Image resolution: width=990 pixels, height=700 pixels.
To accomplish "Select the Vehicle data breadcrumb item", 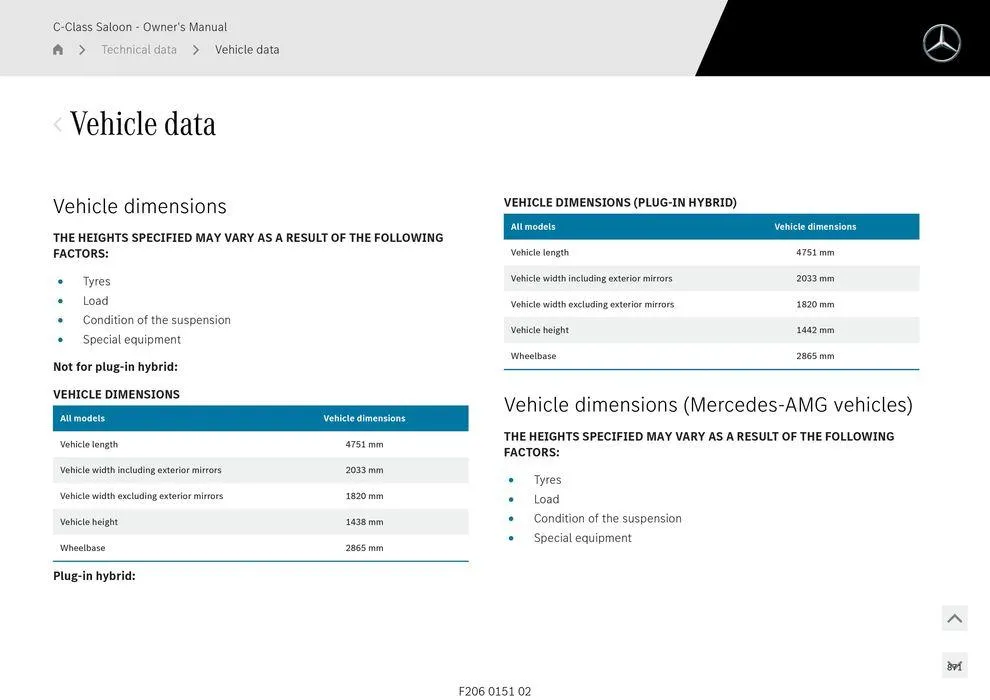I will coord(247,50).
